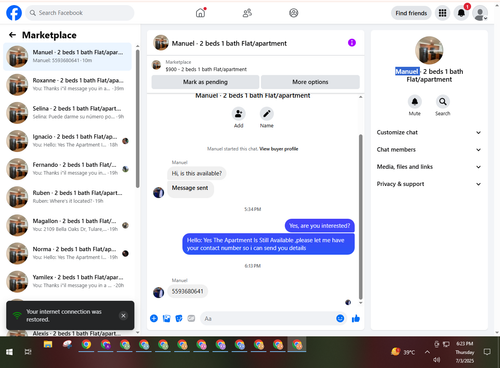Open Task View on the taskbar
The width and height of the screenshot is (500, 368).
point(28,352)
